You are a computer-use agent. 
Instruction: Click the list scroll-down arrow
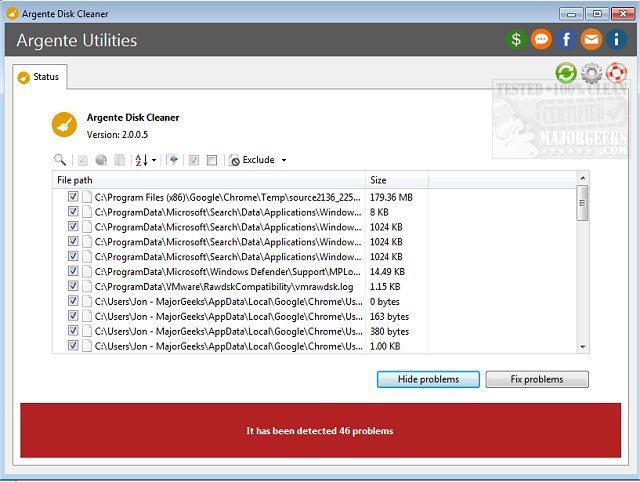tap(582, 347)
